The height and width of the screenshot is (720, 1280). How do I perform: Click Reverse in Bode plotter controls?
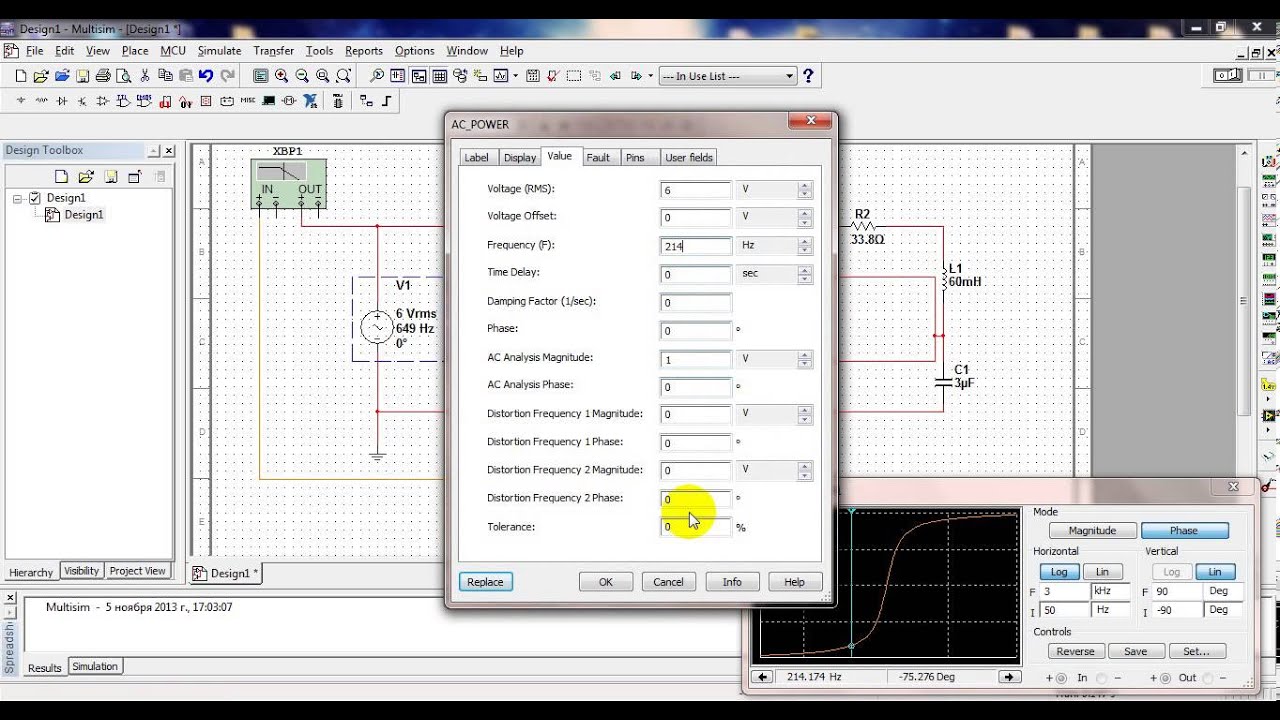click(x=1075, y=651)
